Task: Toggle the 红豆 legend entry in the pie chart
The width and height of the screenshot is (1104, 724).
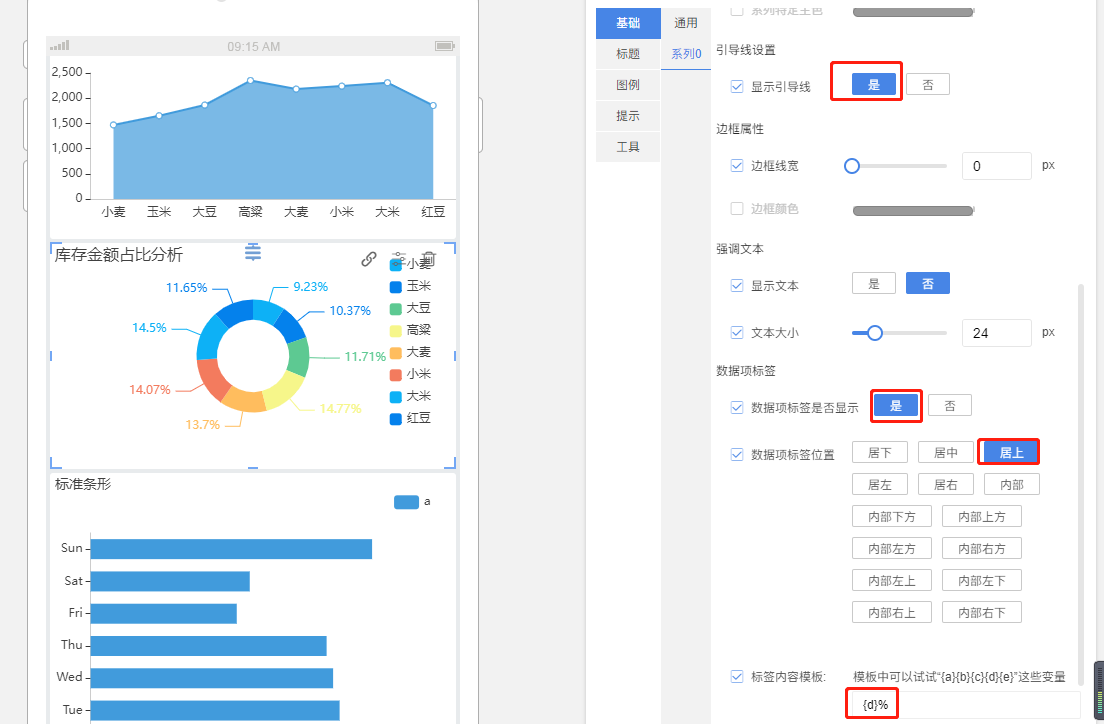Action: click(x=410, y=418)
